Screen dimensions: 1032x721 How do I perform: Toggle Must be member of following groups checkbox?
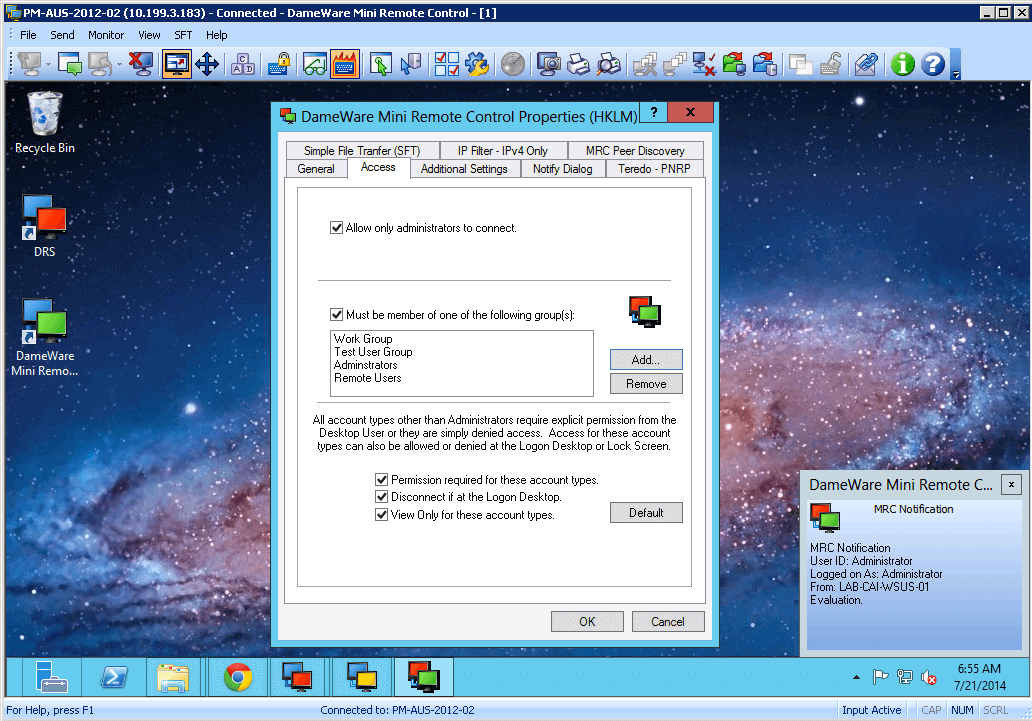(336, 315)
